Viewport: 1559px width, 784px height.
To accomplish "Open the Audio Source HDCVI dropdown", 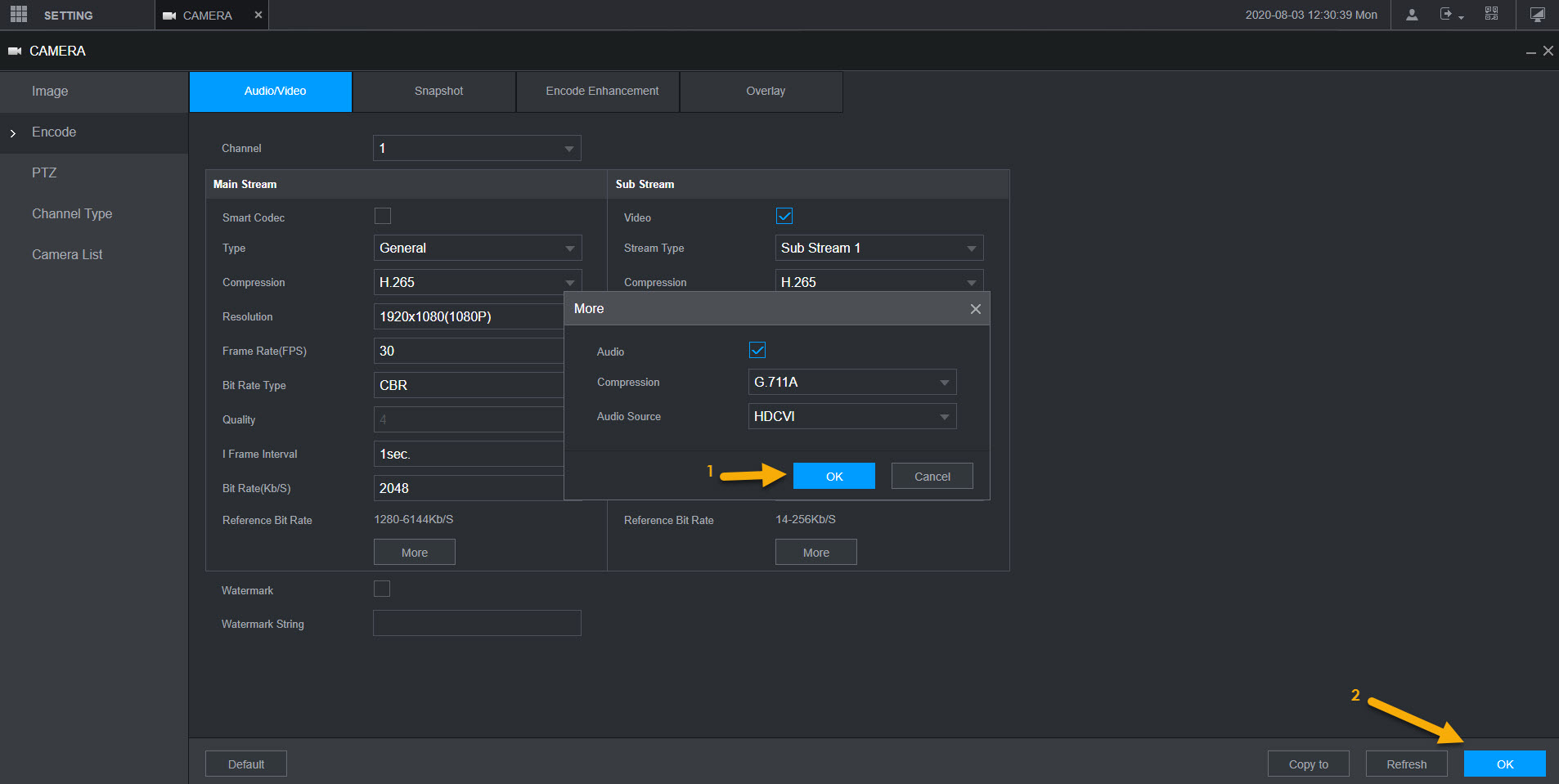I will point(851,416).
